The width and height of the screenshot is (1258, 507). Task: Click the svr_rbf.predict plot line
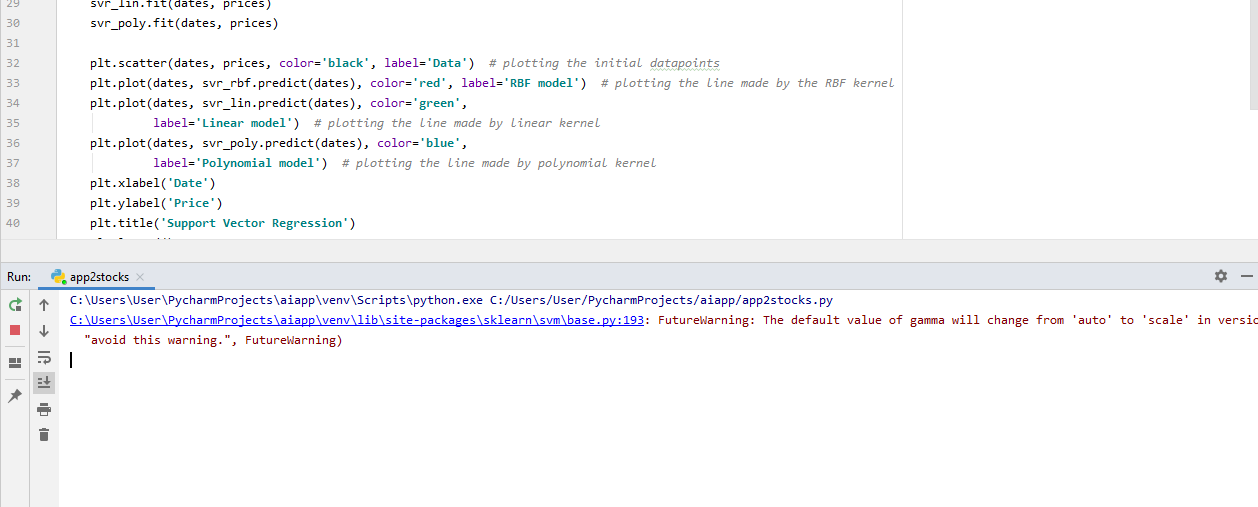(x=491, y=83)
